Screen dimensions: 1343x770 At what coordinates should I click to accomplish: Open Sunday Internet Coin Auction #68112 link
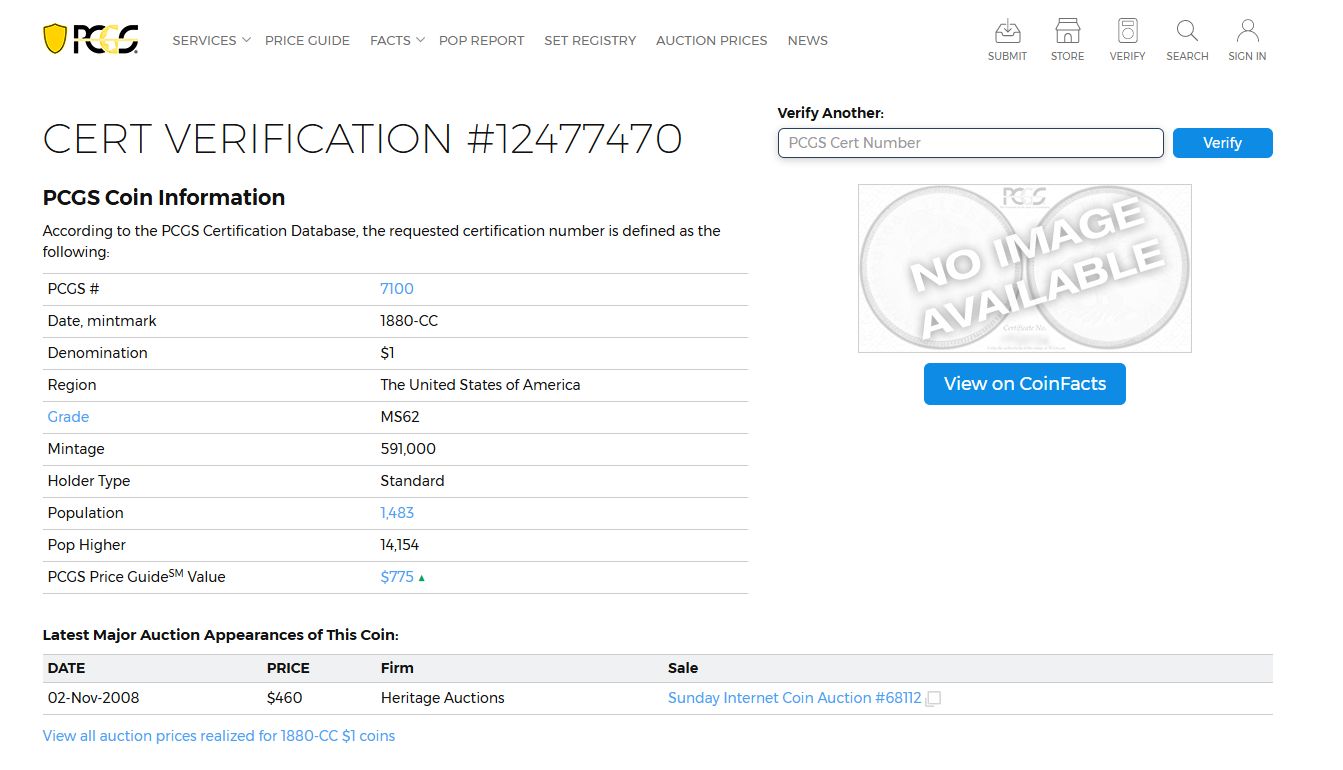pos(794,698)
